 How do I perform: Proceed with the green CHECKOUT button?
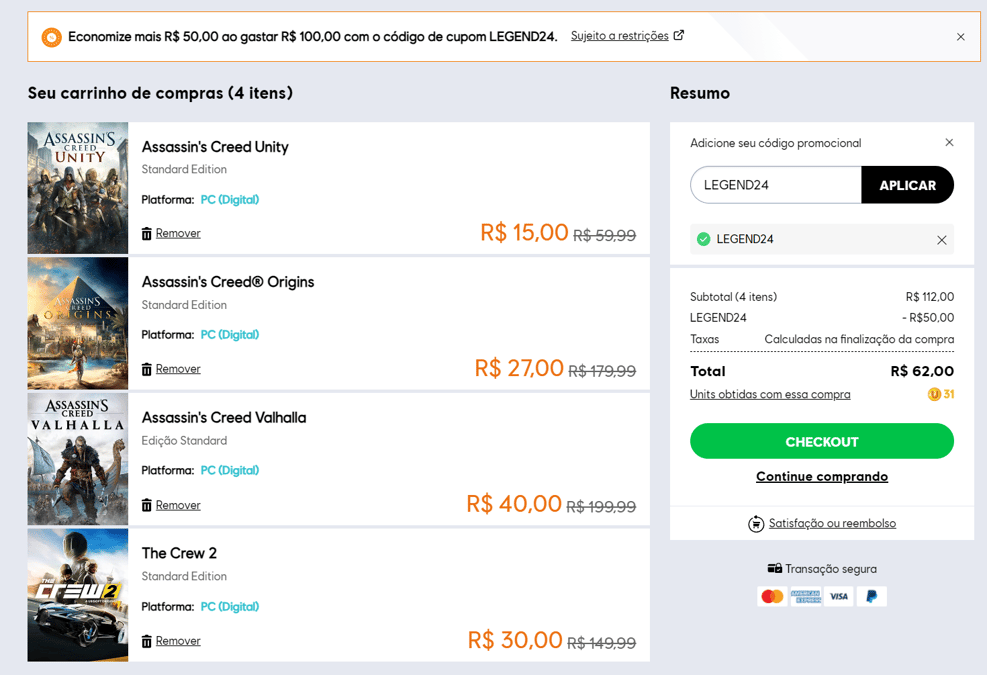click(x=821, y=441)
